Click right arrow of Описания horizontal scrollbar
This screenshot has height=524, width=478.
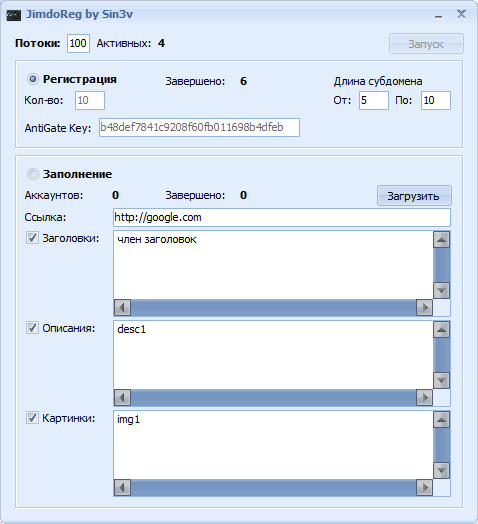pyautogui.click(x=425, y=398)
